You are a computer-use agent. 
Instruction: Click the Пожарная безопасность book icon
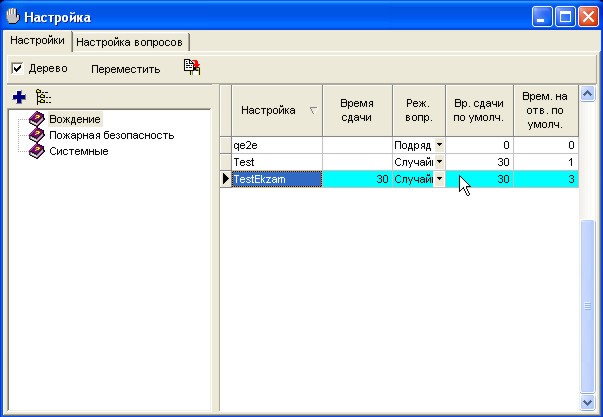37,135
